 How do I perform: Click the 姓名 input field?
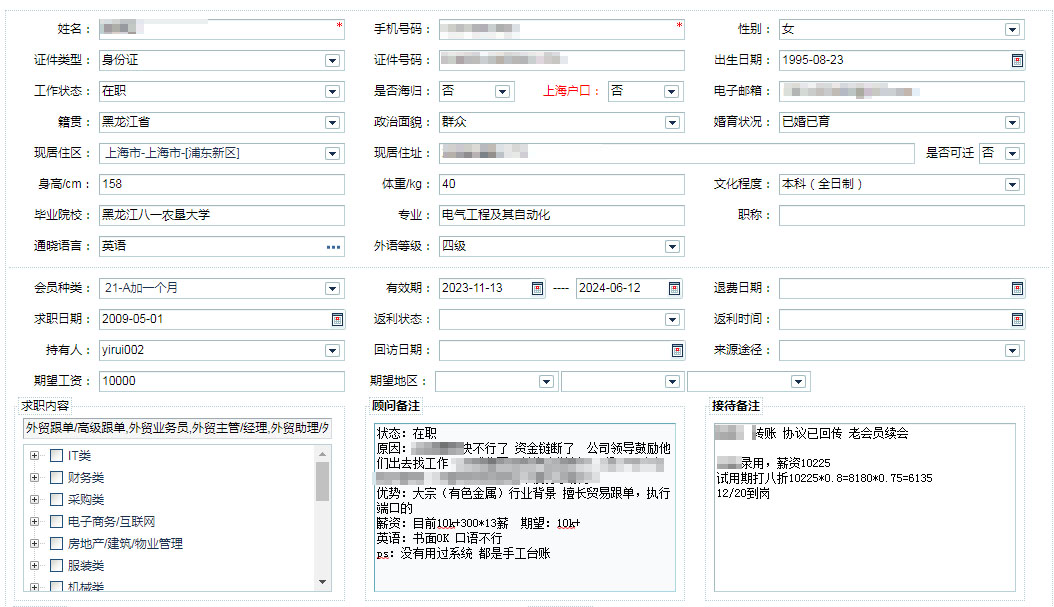(222, 29)
